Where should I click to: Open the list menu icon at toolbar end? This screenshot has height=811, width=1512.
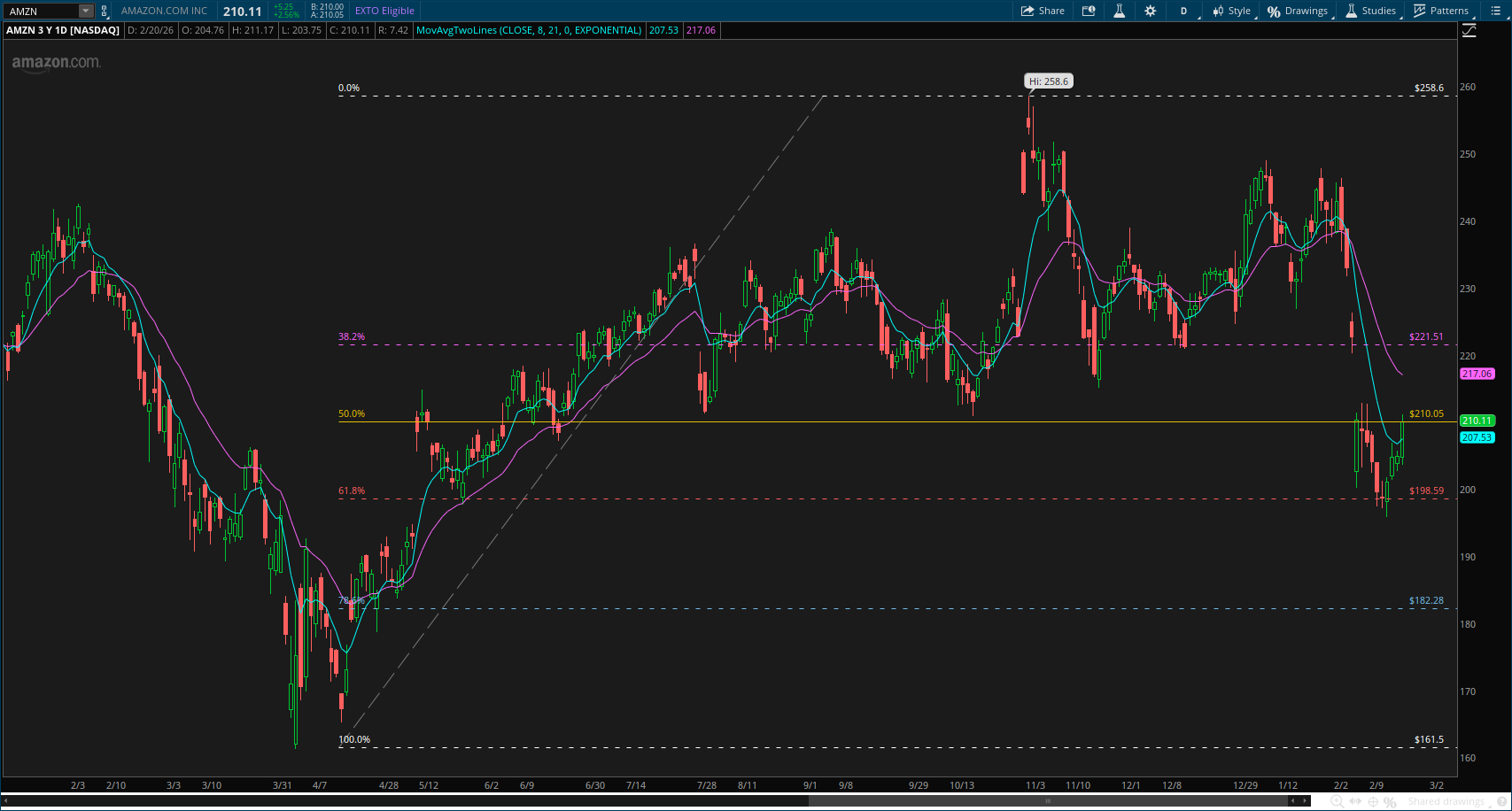coord(1496,11)
